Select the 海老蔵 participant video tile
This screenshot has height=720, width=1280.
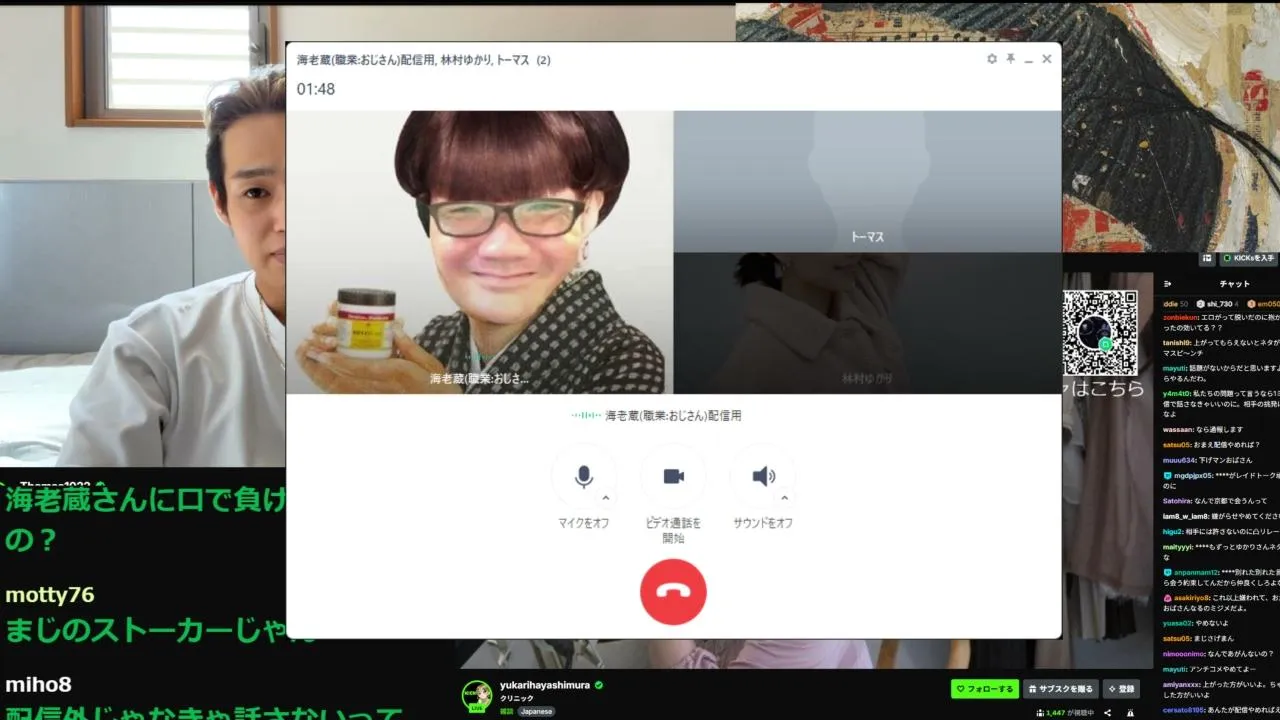click(480, 252)
